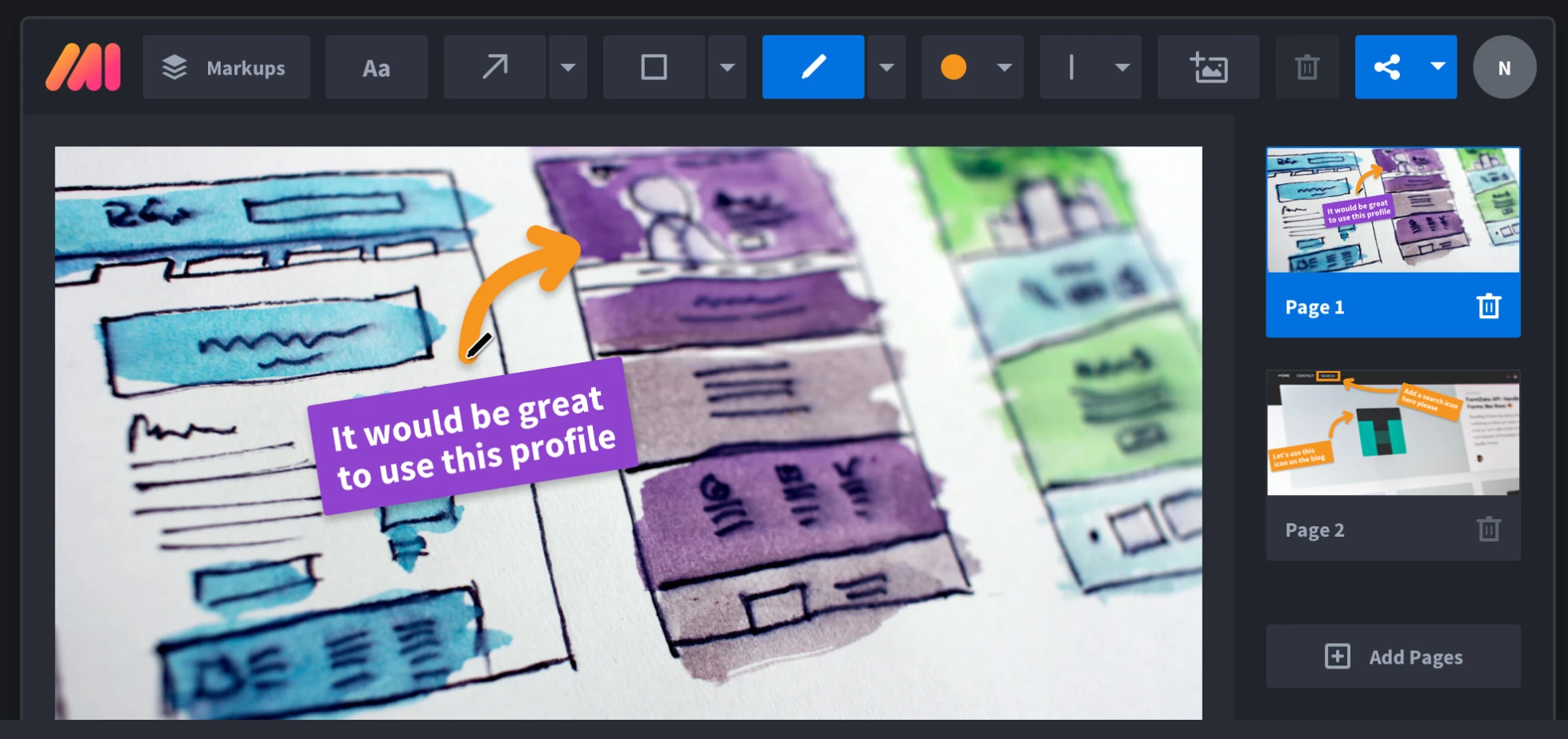The width and height of the screenshot is (1568, 739).
Task: Open the orange color swatch picker
Action: [954, 67]
